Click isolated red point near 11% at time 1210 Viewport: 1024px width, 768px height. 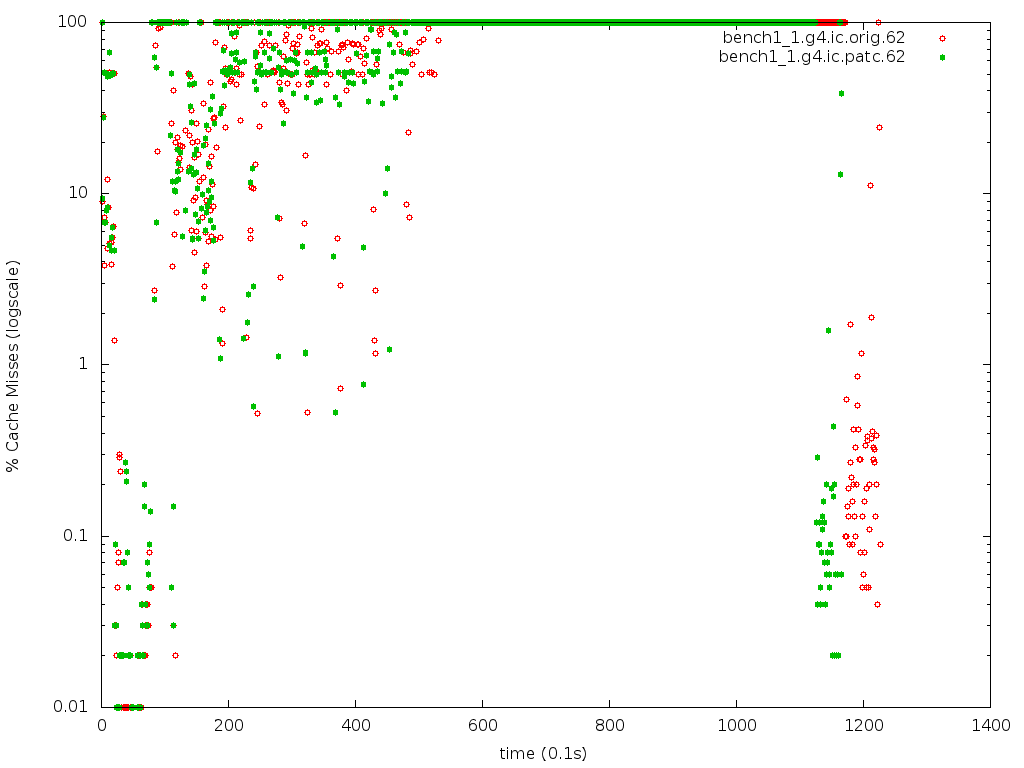(870, 185)
